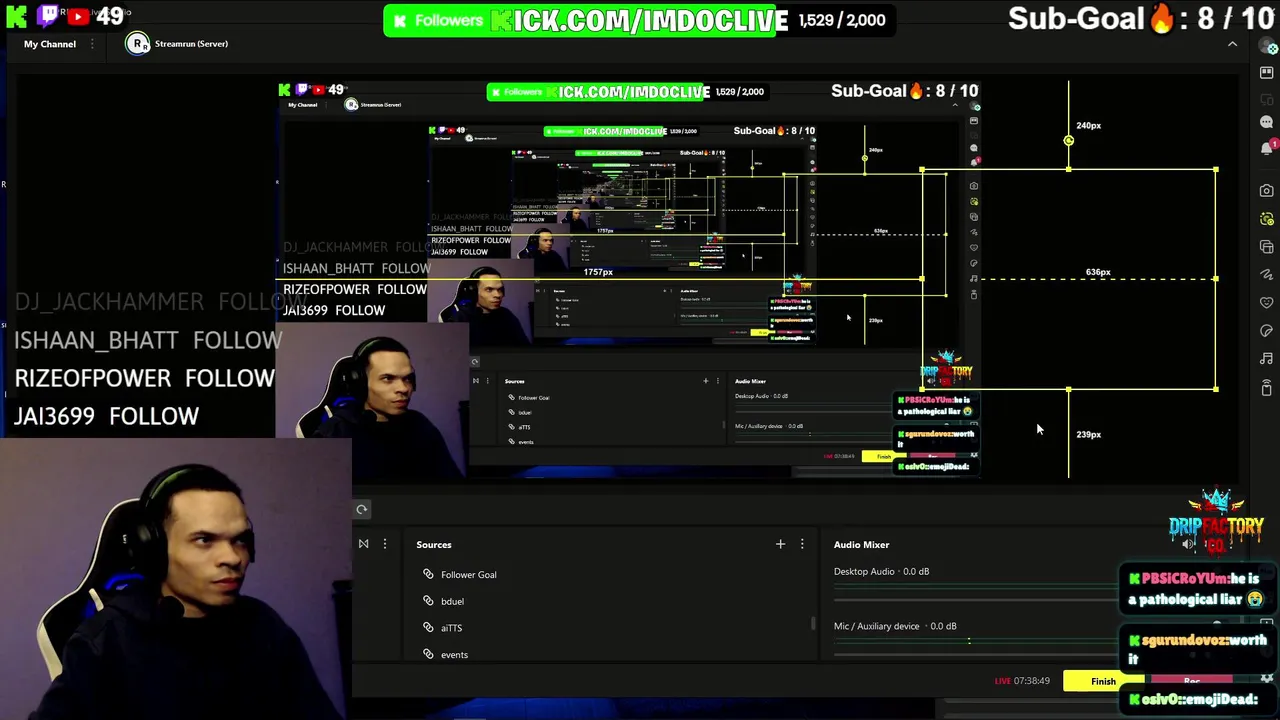This screenshot has height=720, width=1280.
Task: Click the circular rotation handle above selection
Action: 1068,141
